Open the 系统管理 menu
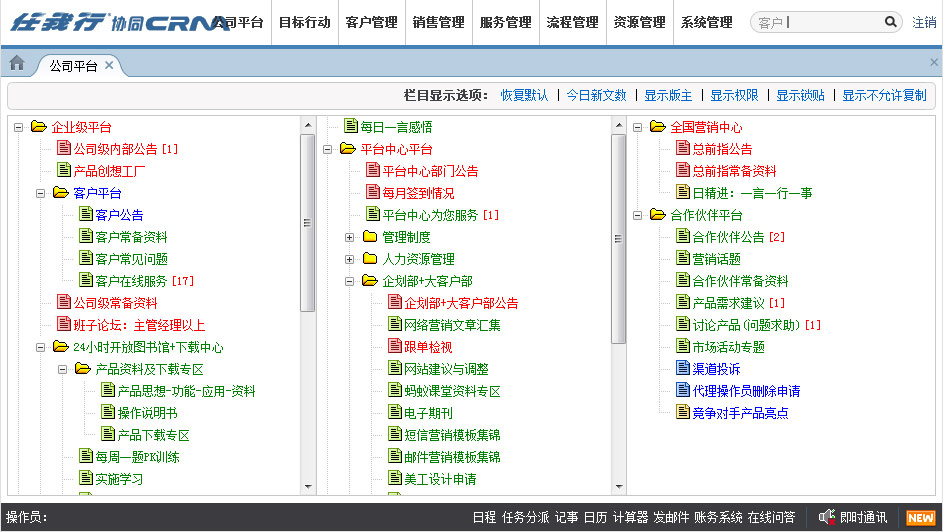The width and height of the screenshot is (943, 532). click(706, 22)
